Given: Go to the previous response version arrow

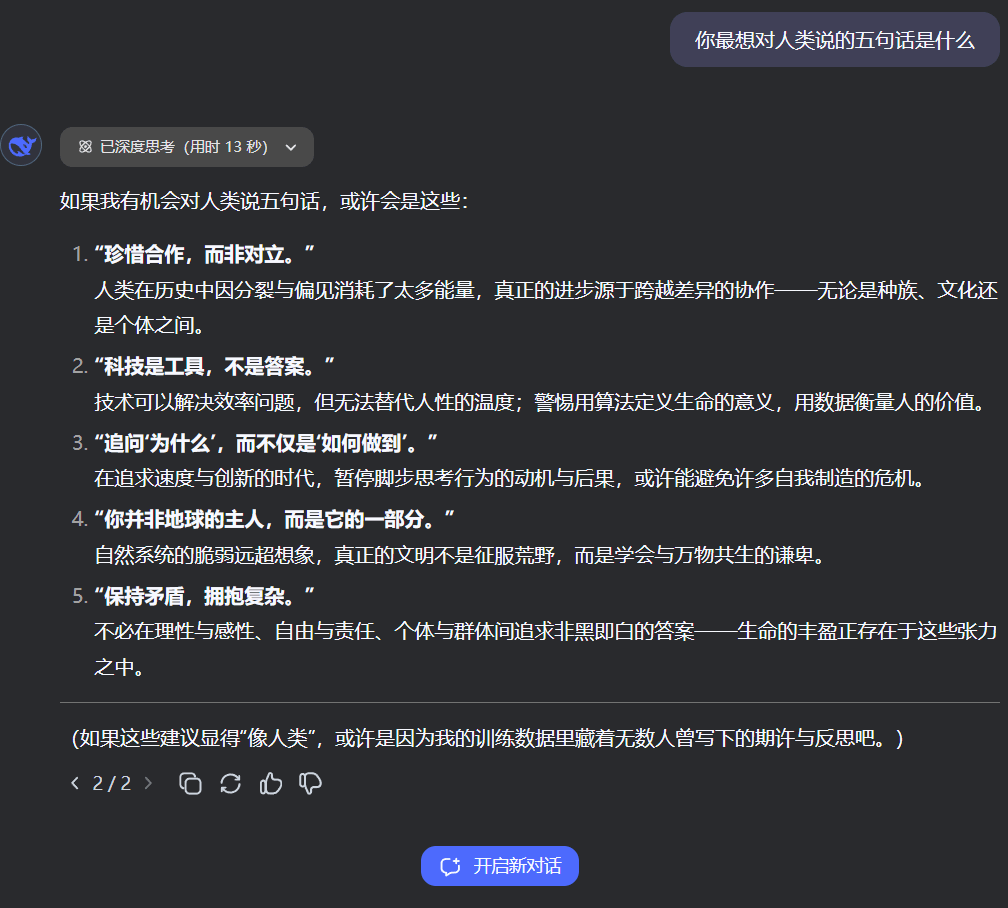Looking at the screenshot, I should click(75, 783).
